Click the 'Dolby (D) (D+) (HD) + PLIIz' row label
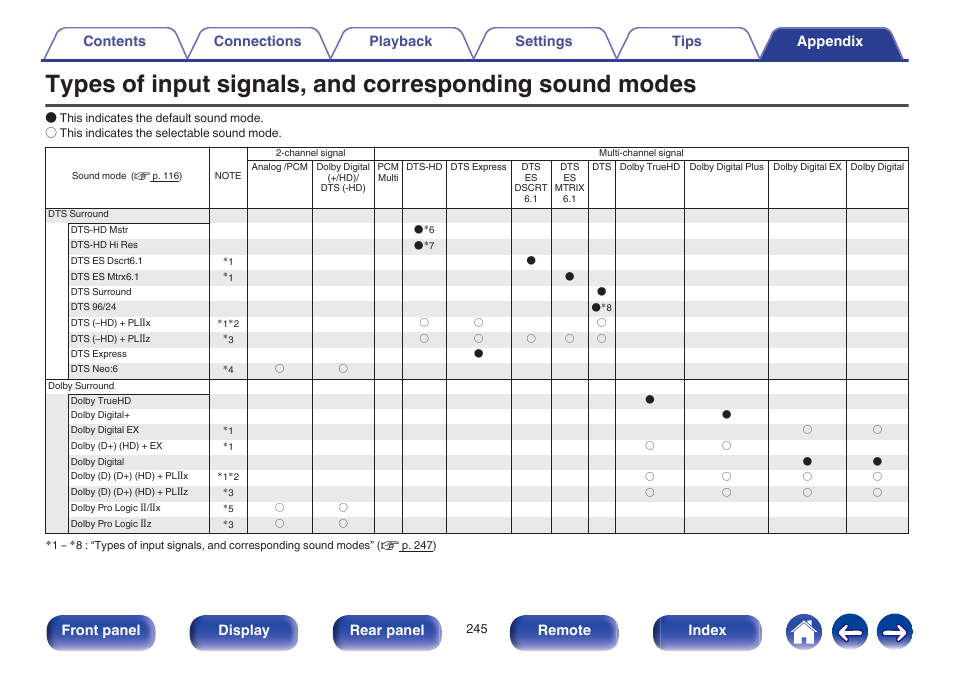This screenshot has width=954, height=673. (x=130, y=492)
